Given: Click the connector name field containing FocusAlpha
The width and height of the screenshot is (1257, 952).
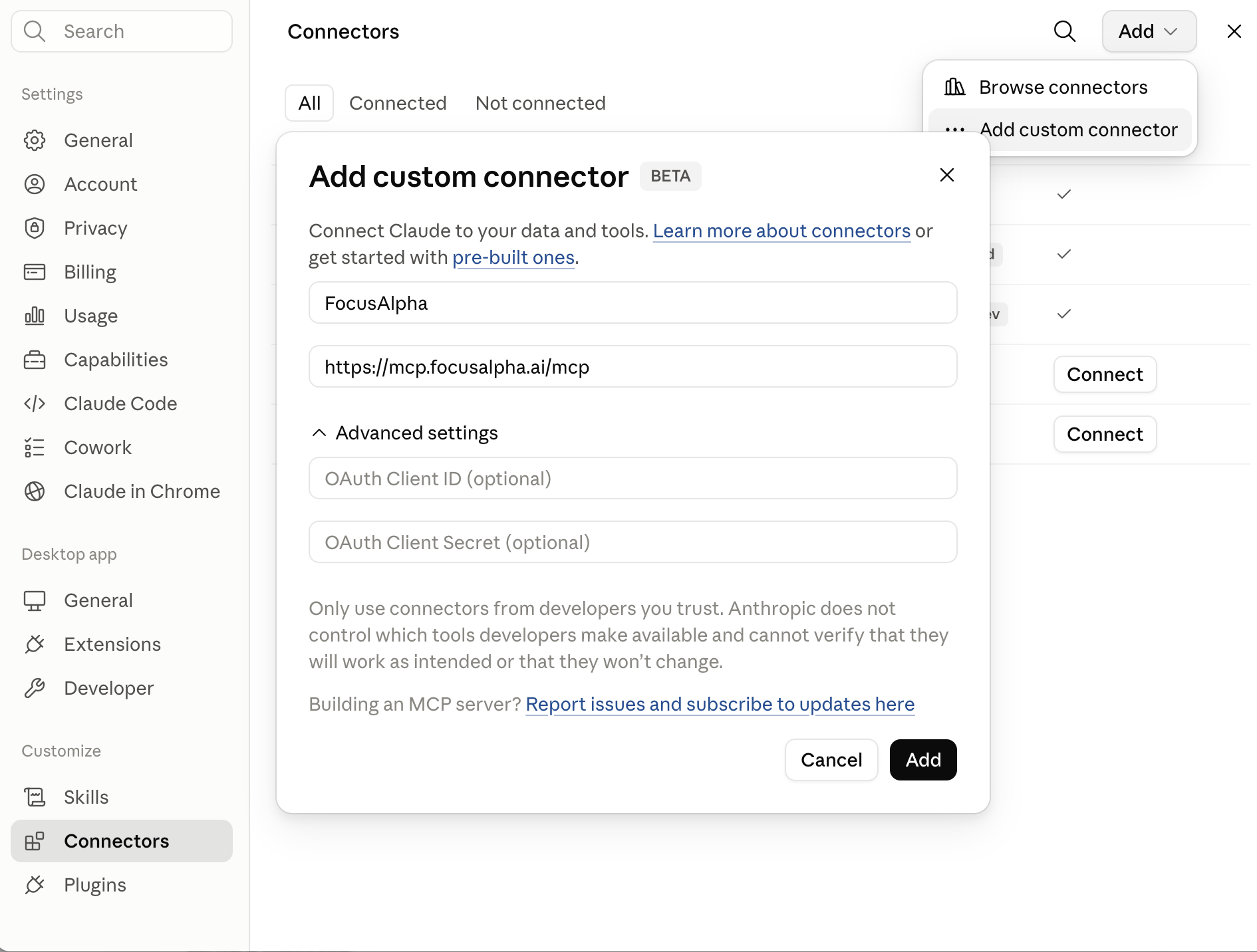Looking at the screenshot, I should [633, 302].
